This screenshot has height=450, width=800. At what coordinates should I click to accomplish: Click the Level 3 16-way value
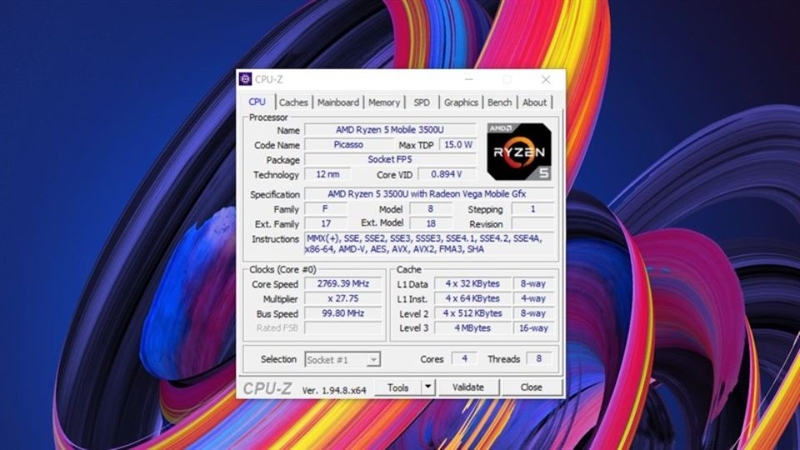533,328
